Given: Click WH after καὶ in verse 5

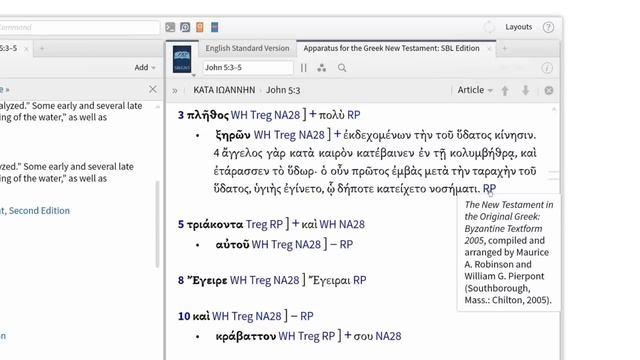Looking at the screenshot, I should (328, 224).
